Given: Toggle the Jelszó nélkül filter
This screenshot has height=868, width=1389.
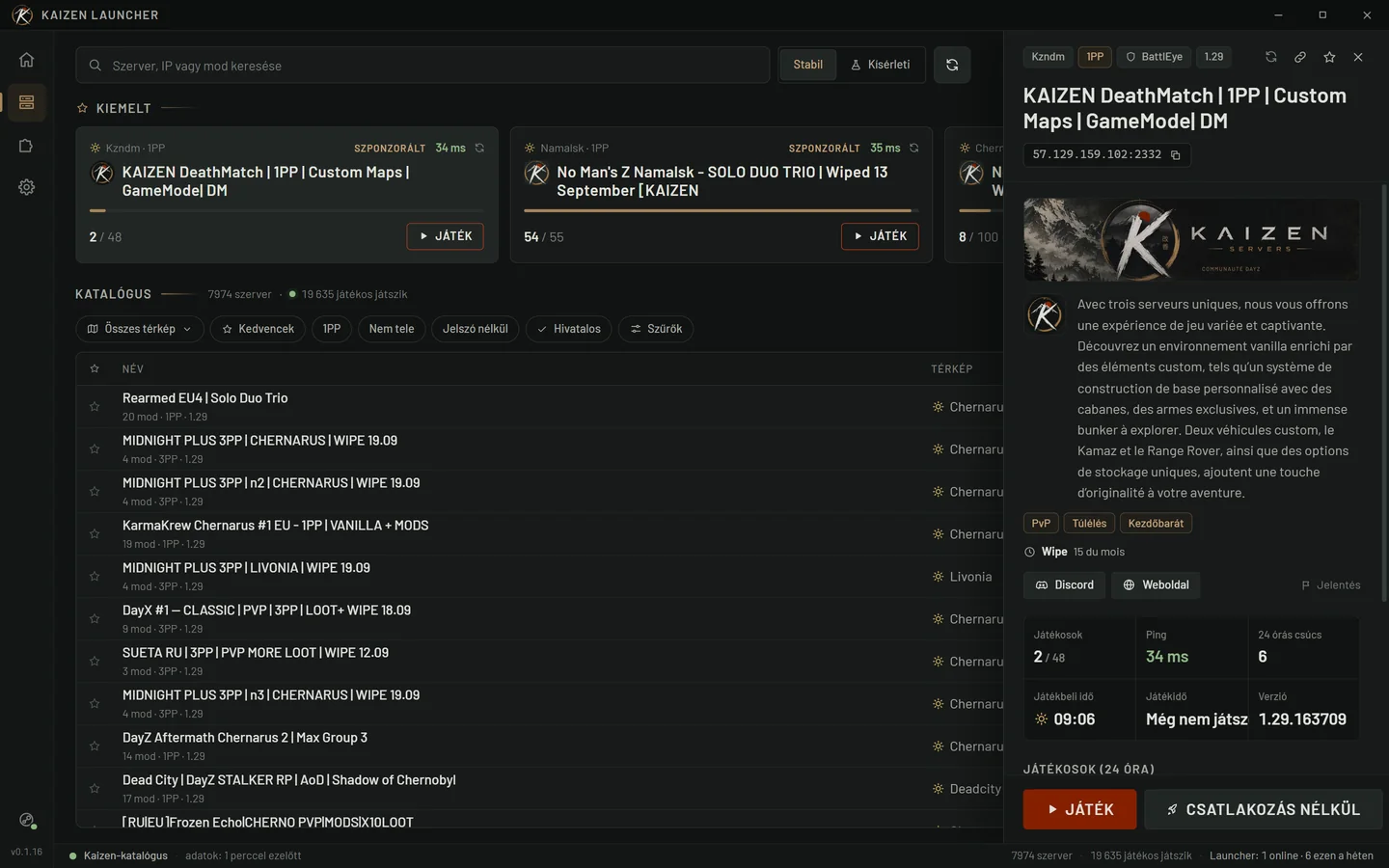Looking at the screenshot, I should [476, 329].
